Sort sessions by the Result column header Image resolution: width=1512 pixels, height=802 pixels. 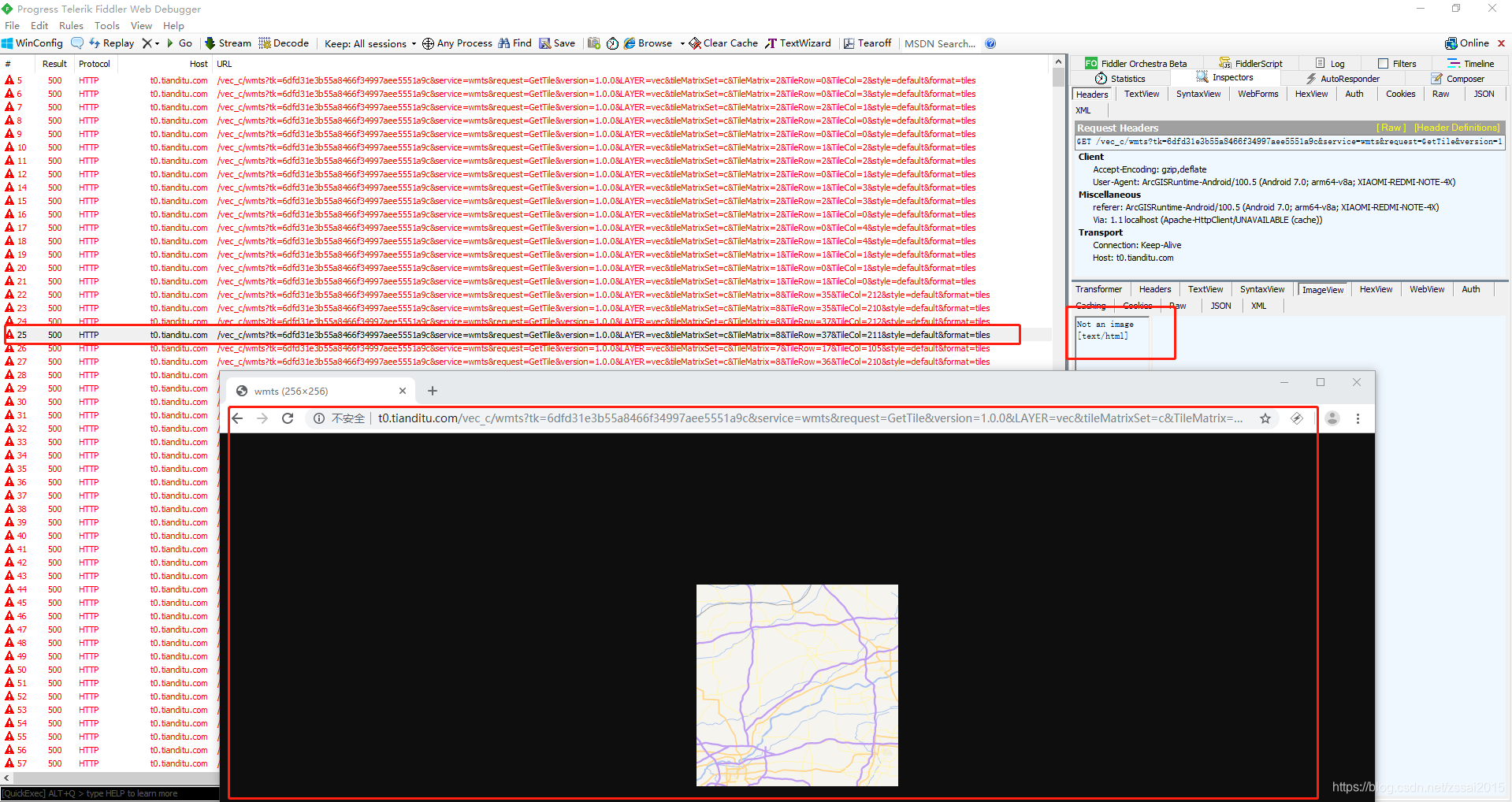(x=54, y=64)
